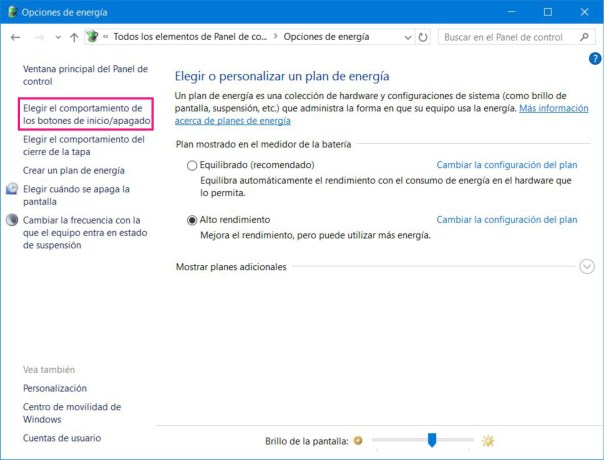
Task: Click the low brightness sun icon
Action: [358, 440]
